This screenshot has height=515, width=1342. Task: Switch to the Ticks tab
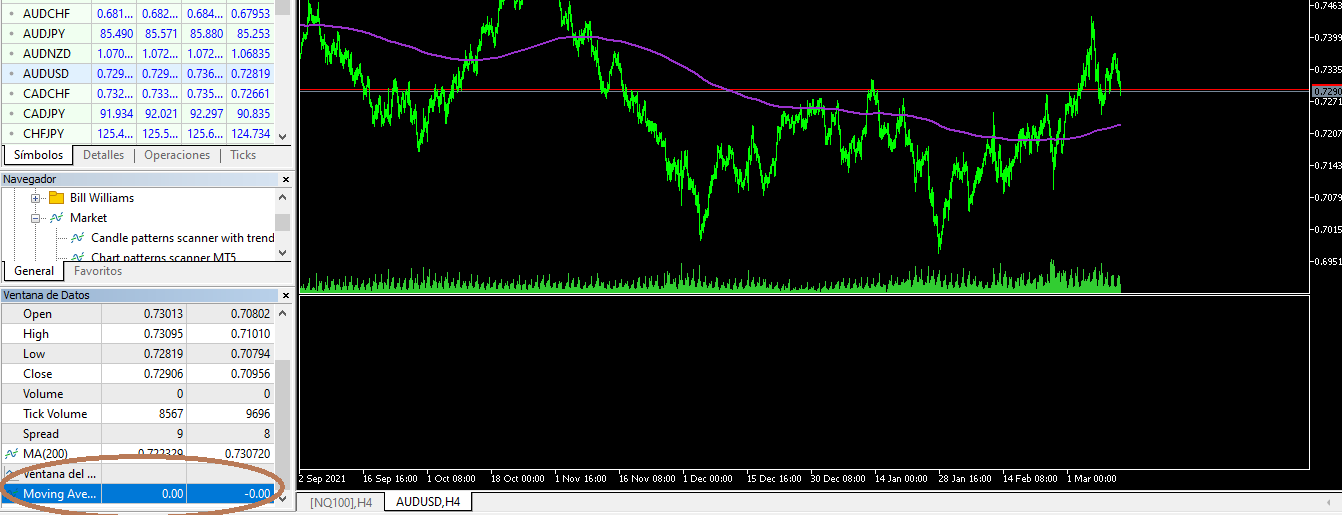coord(243,155)
